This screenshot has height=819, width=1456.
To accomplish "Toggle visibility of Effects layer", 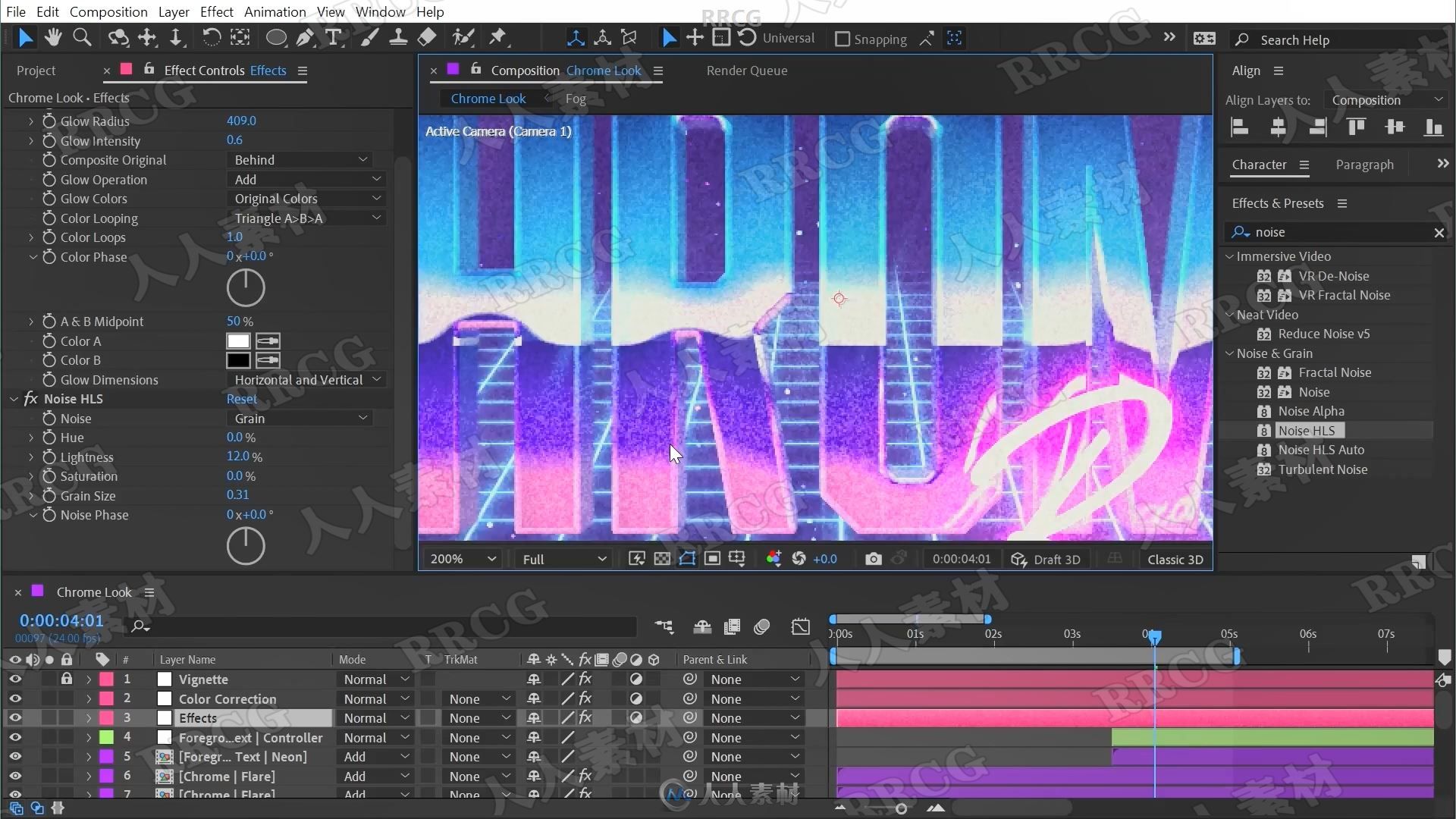I will click(x=14, y=718).
